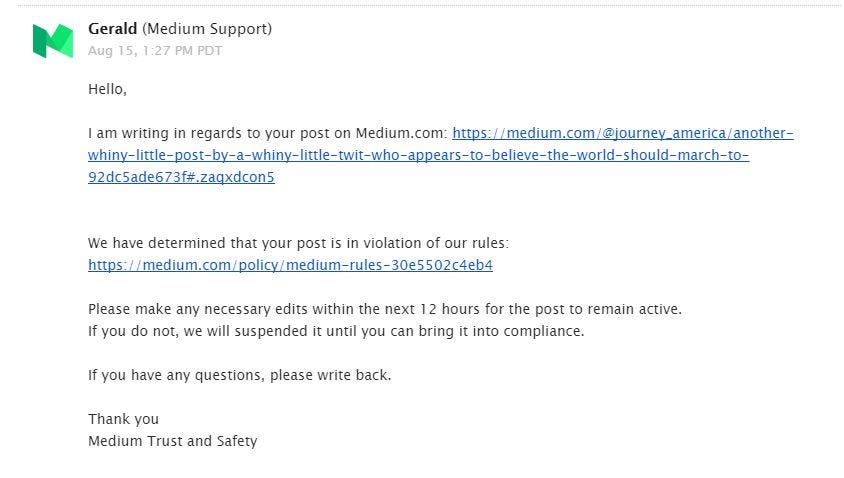Click 'If you have any questions' line
The height and width of the screenshot is (478, 844).
pyautogui.click(x=240, y=375)
